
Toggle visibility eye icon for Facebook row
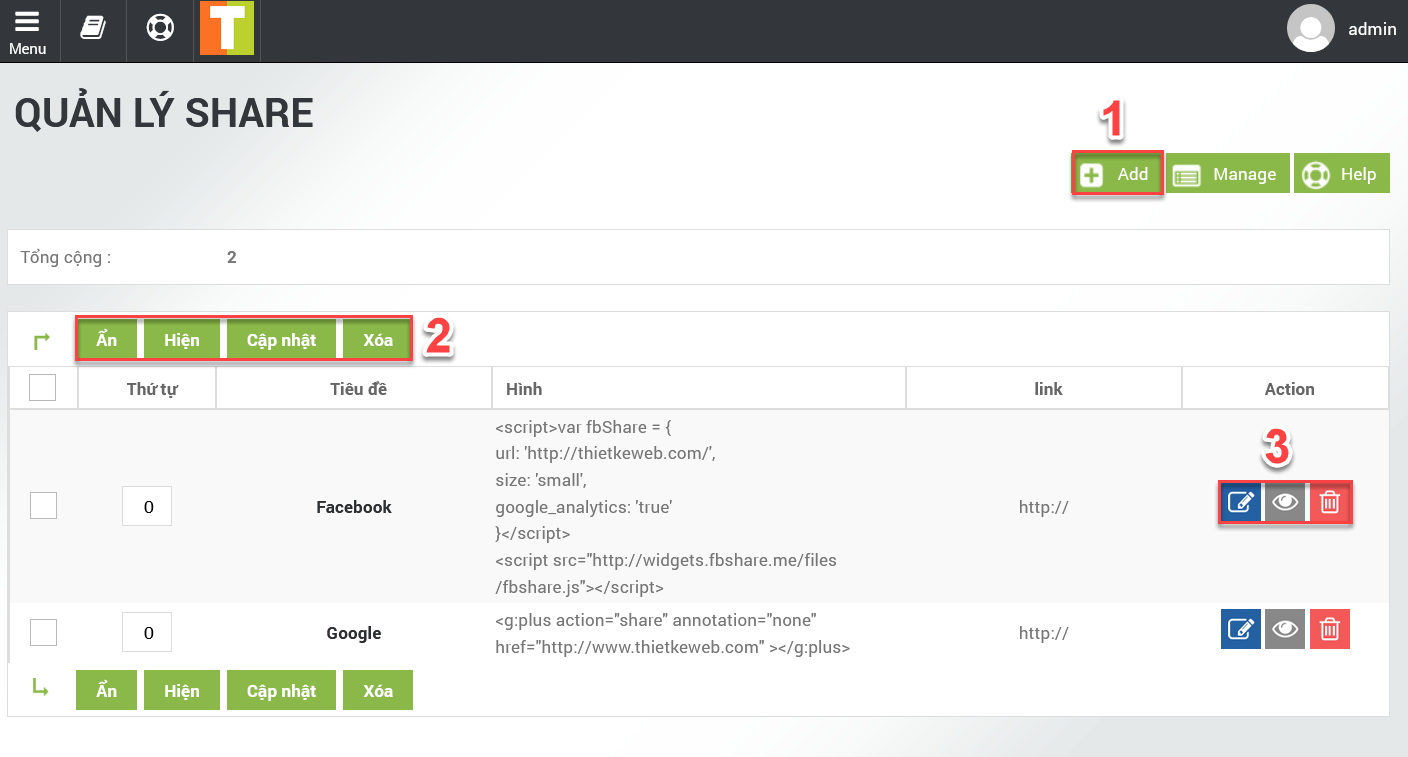1285,503
